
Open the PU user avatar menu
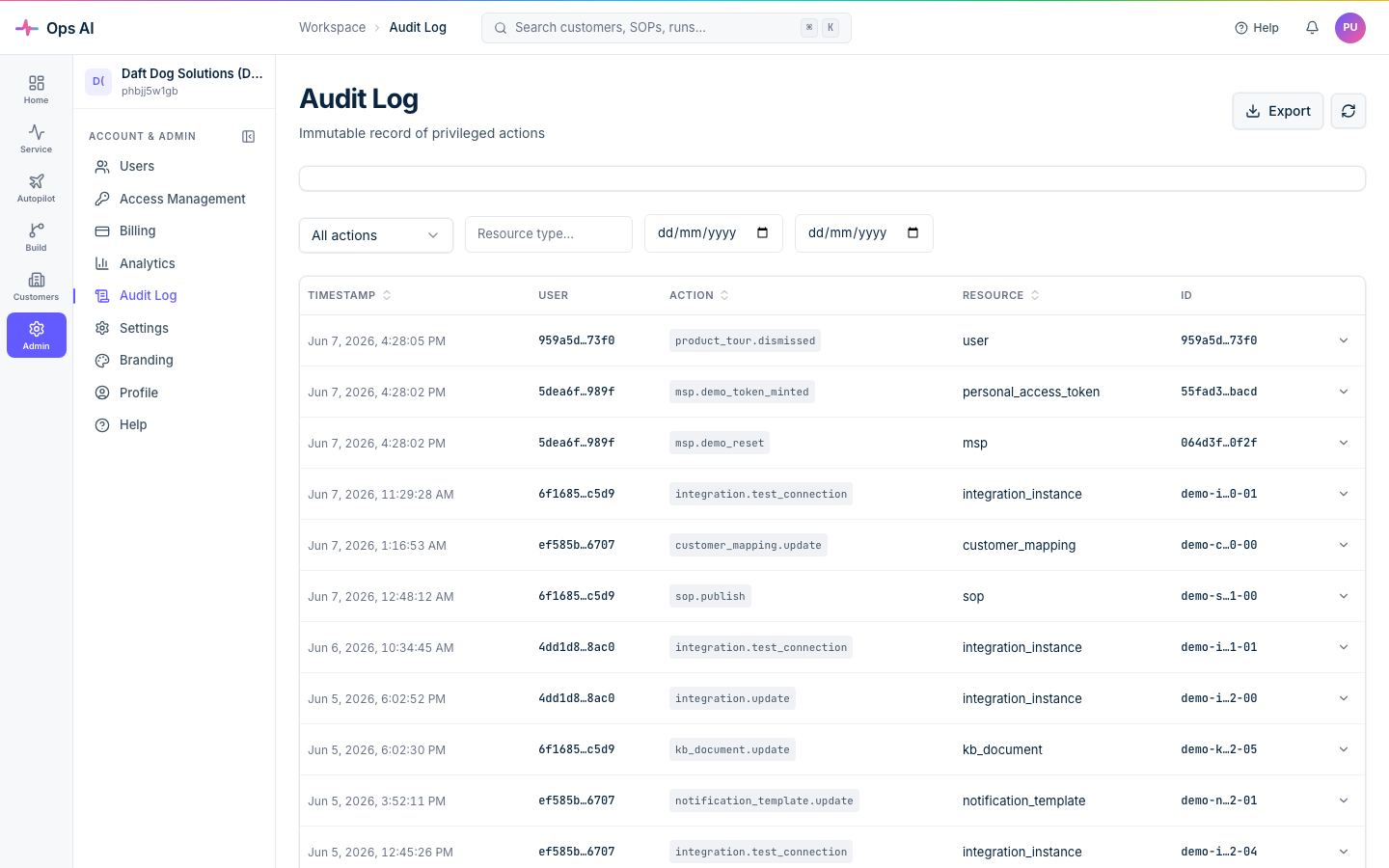pos(1350,28)
